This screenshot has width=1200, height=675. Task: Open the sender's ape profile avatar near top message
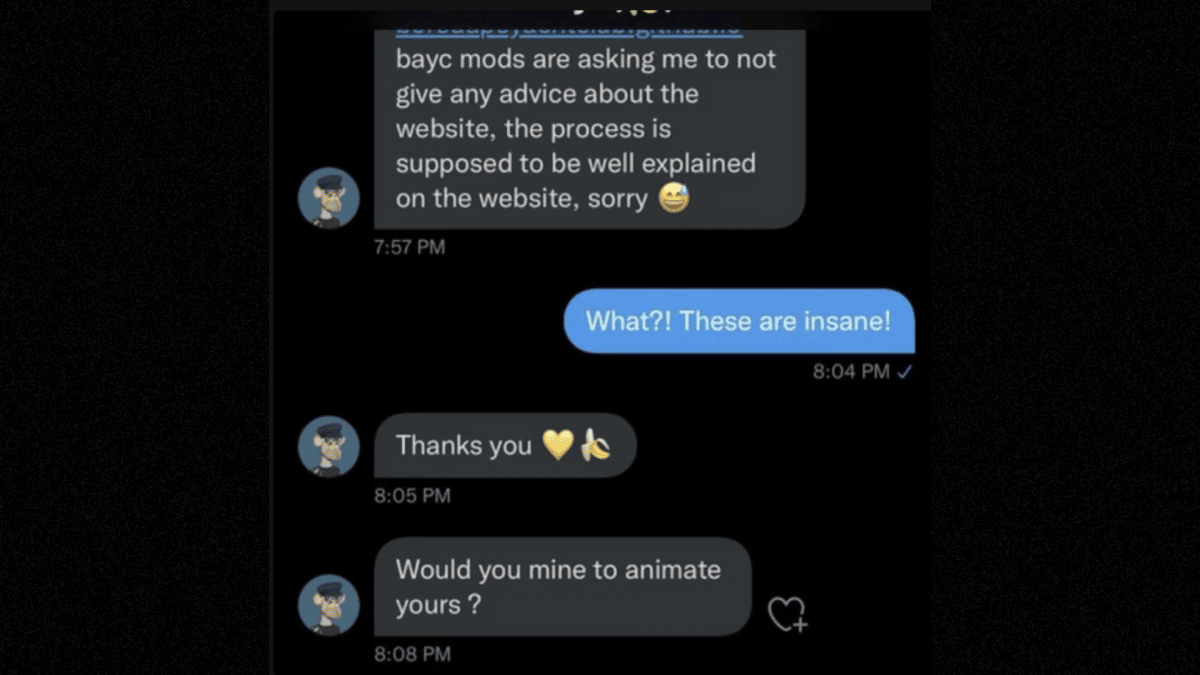pos(328,197)
